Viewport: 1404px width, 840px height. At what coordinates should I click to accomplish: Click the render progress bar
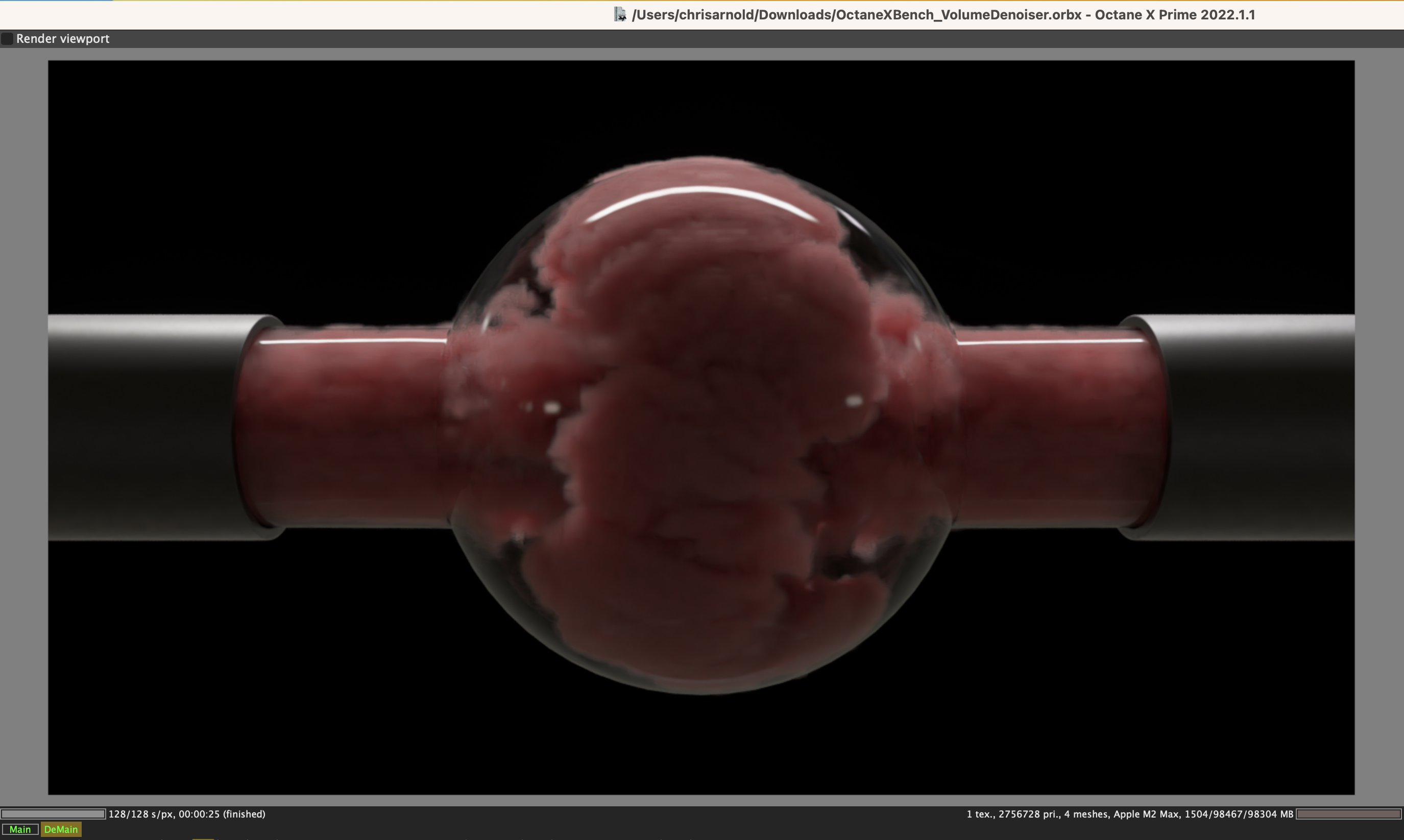pyautogui.click(x=53, y=814)
